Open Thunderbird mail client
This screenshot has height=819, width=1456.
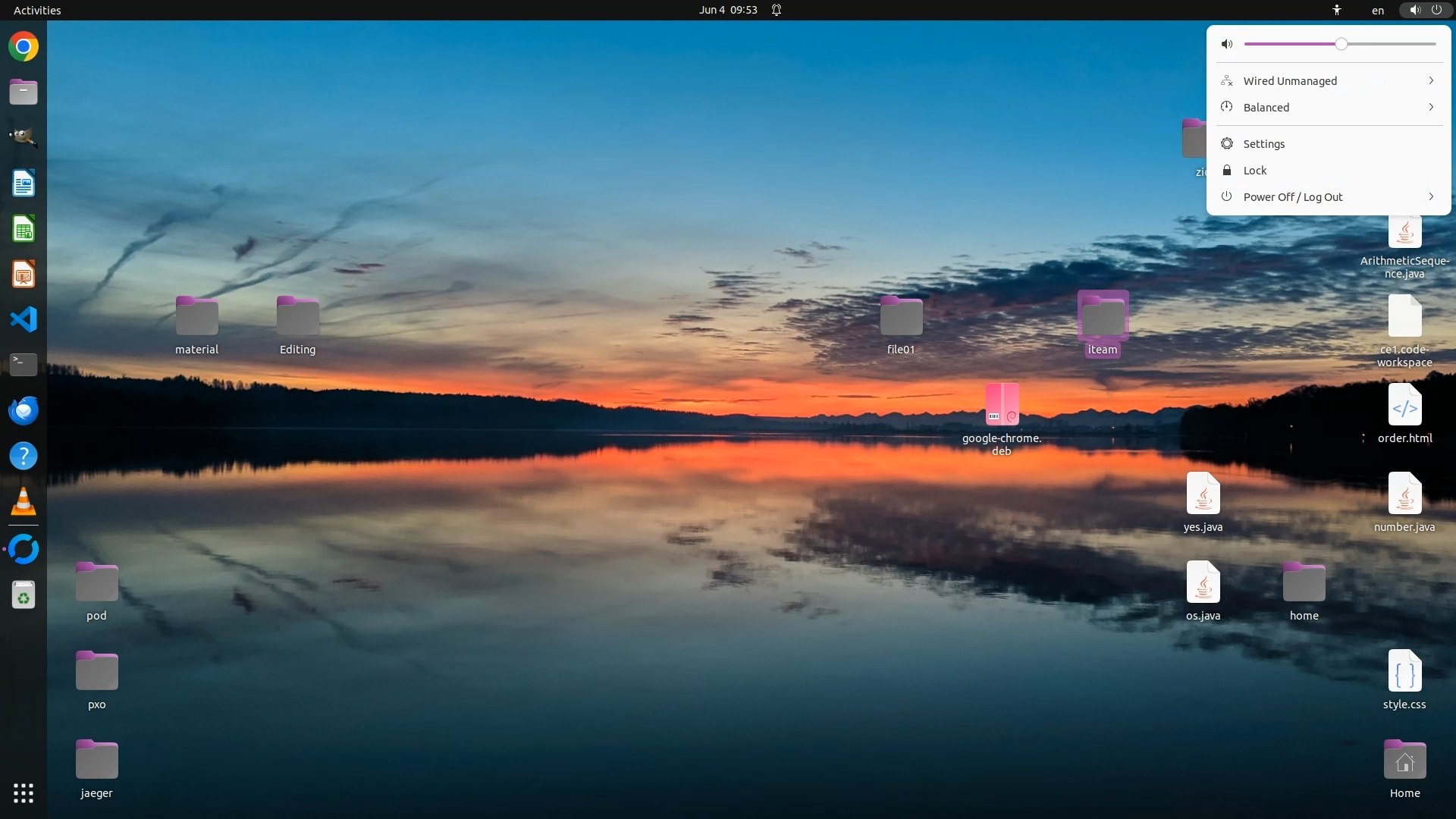pyautogui.click(x=24, y=410)
